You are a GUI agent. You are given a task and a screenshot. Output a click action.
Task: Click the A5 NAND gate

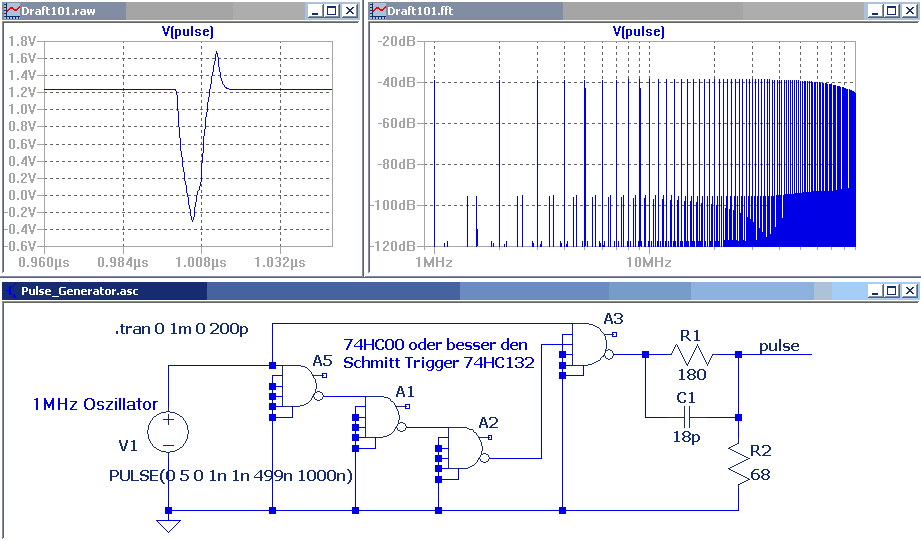tap(300, 386)
